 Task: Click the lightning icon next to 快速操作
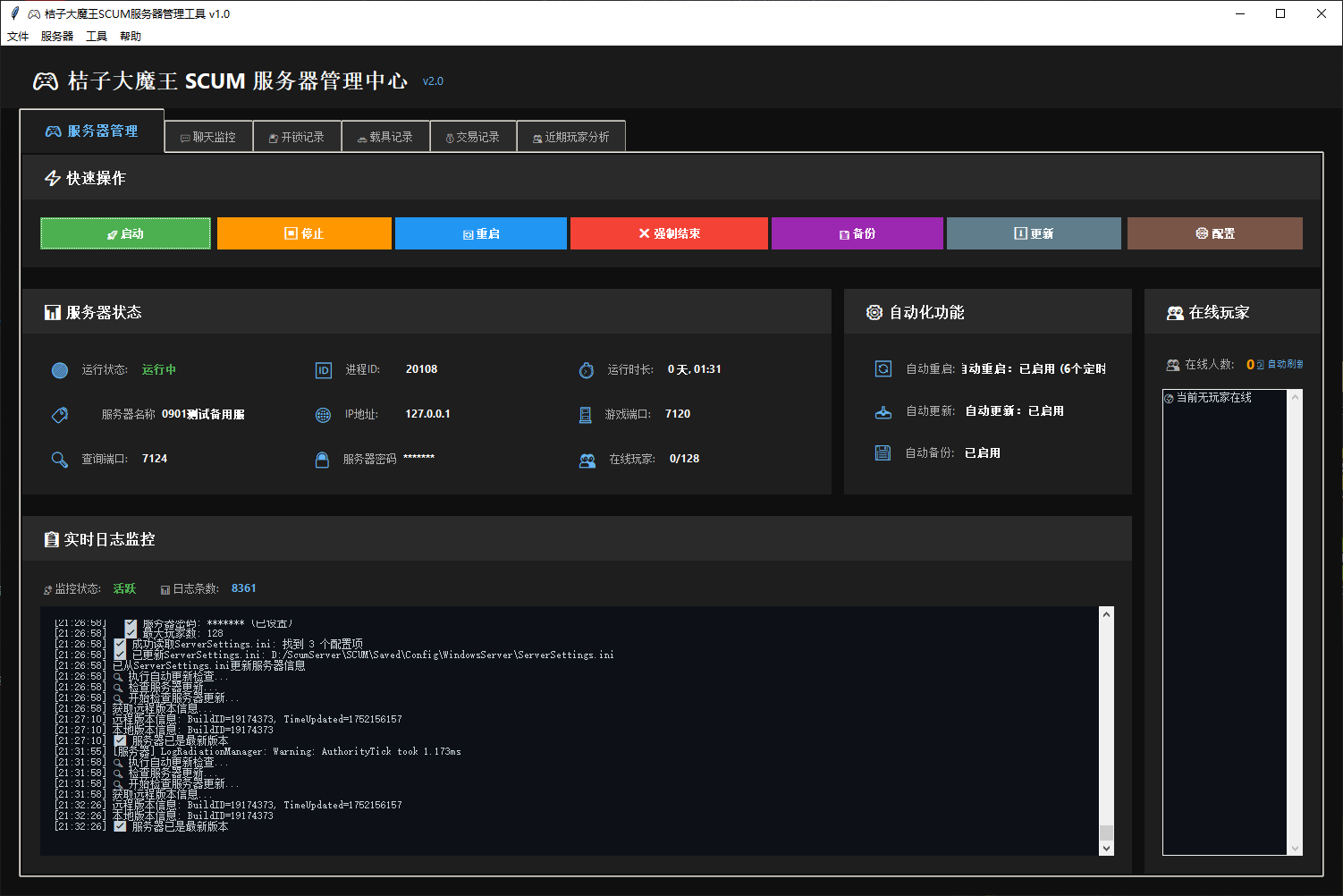point(52,177)
